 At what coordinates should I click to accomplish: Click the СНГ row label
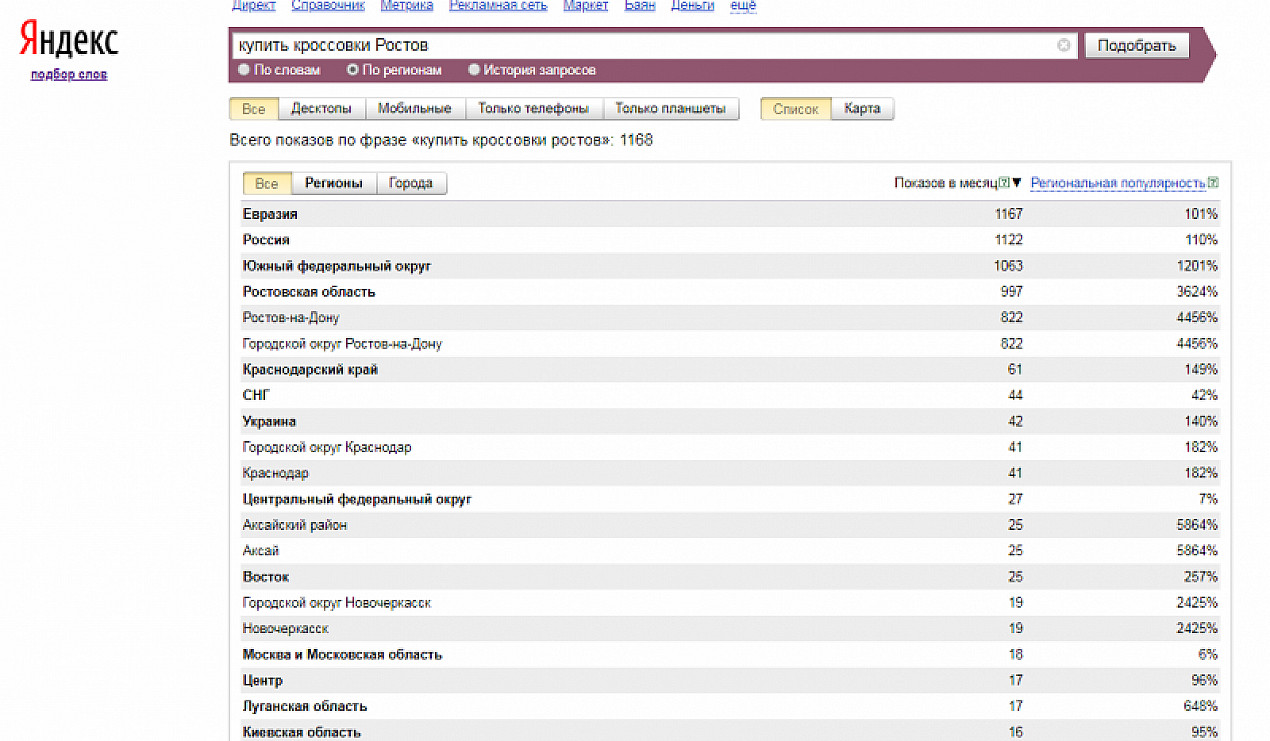pyautogui.click(x=256, y=396)
